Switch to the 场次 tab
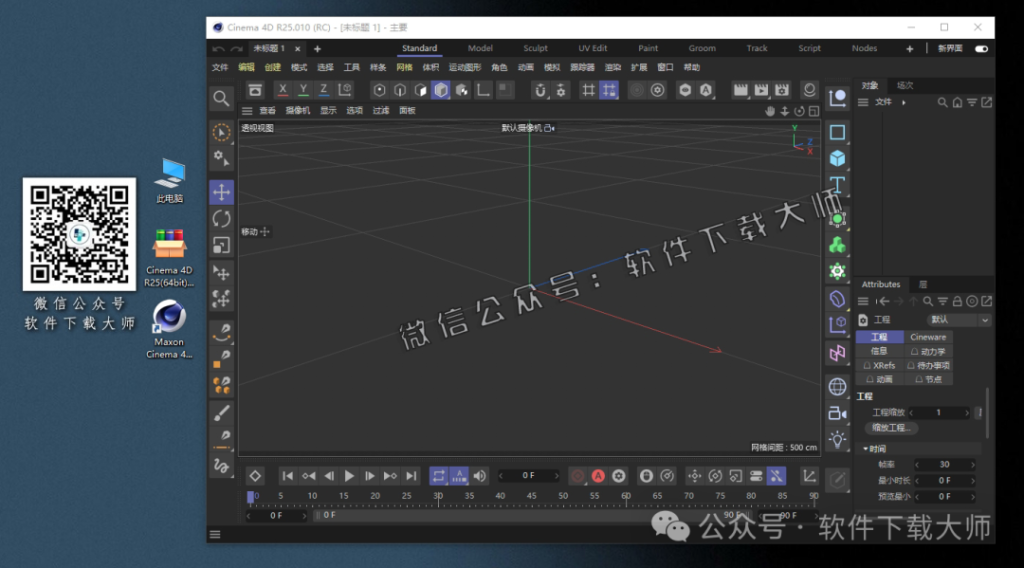 click(x=905, y=86)
